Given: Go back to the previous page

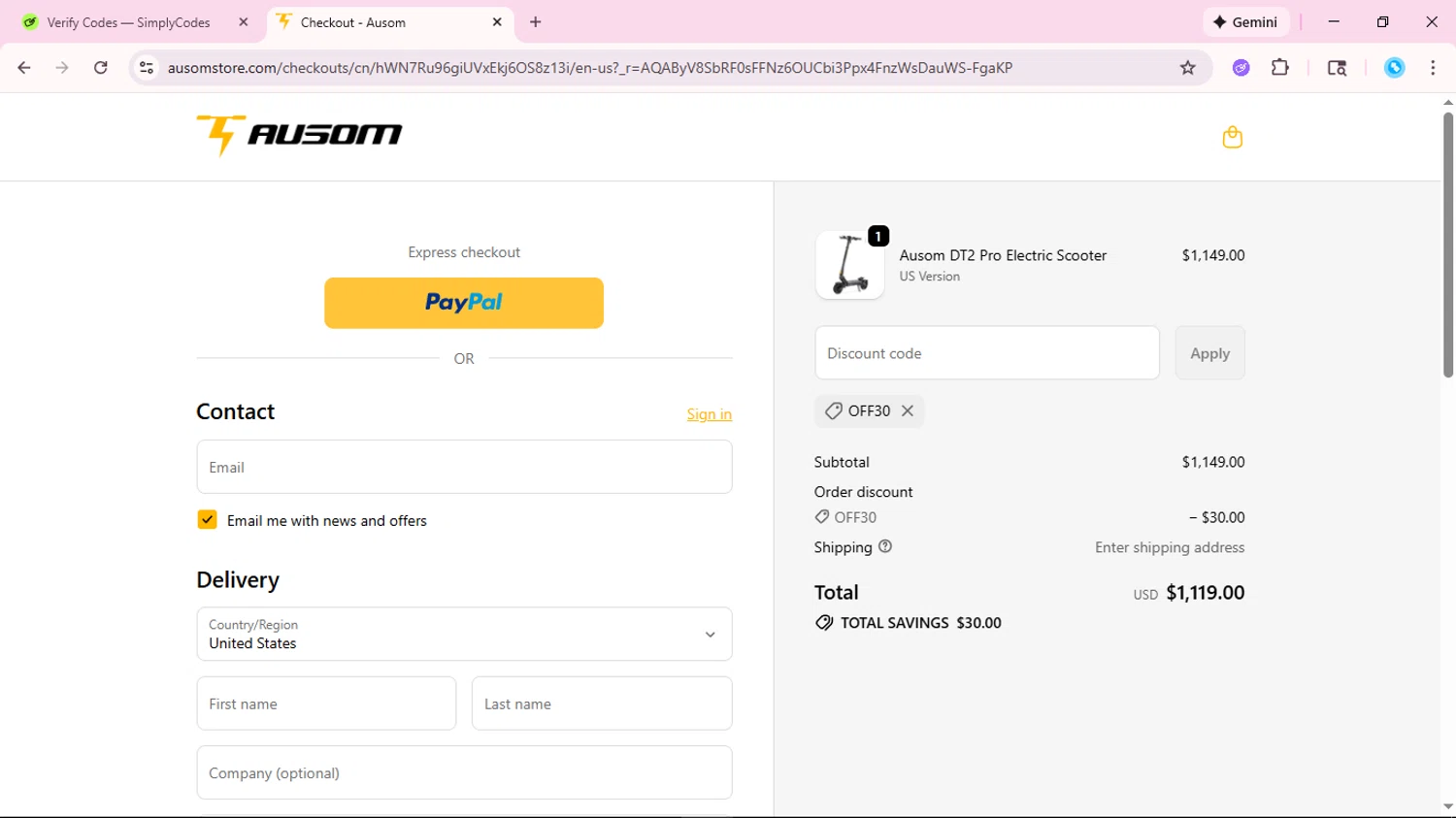Looking at the screenshot, I should [x=24, y=67].
